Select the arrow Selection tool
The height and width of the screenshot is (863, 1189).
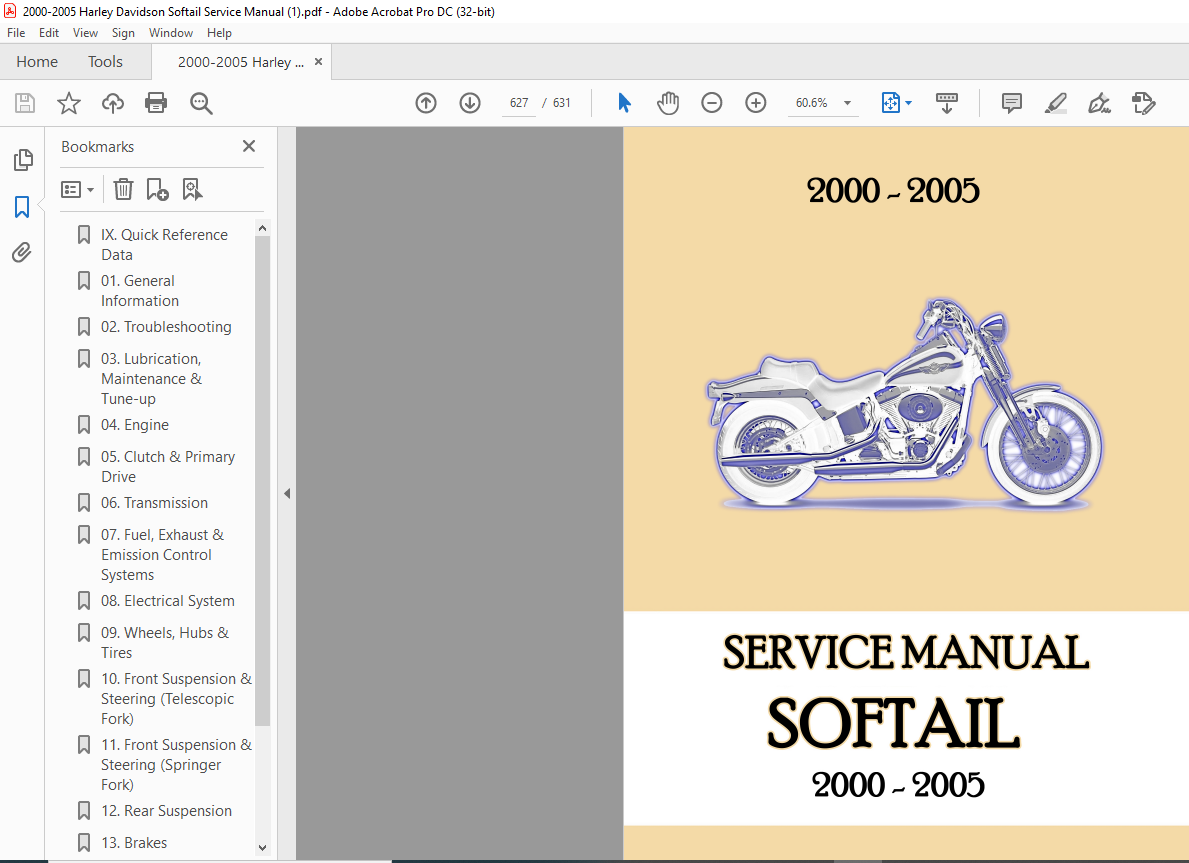624,102
